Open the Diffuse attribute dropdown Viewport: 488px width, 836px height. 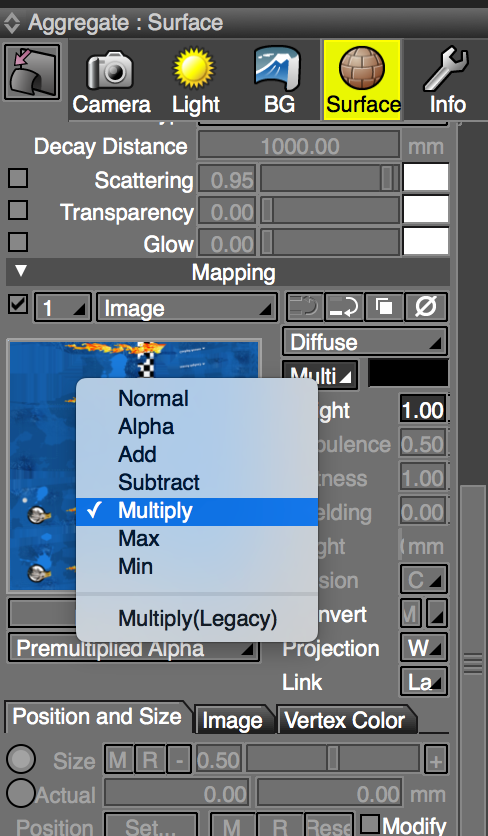tap(365, 342)
